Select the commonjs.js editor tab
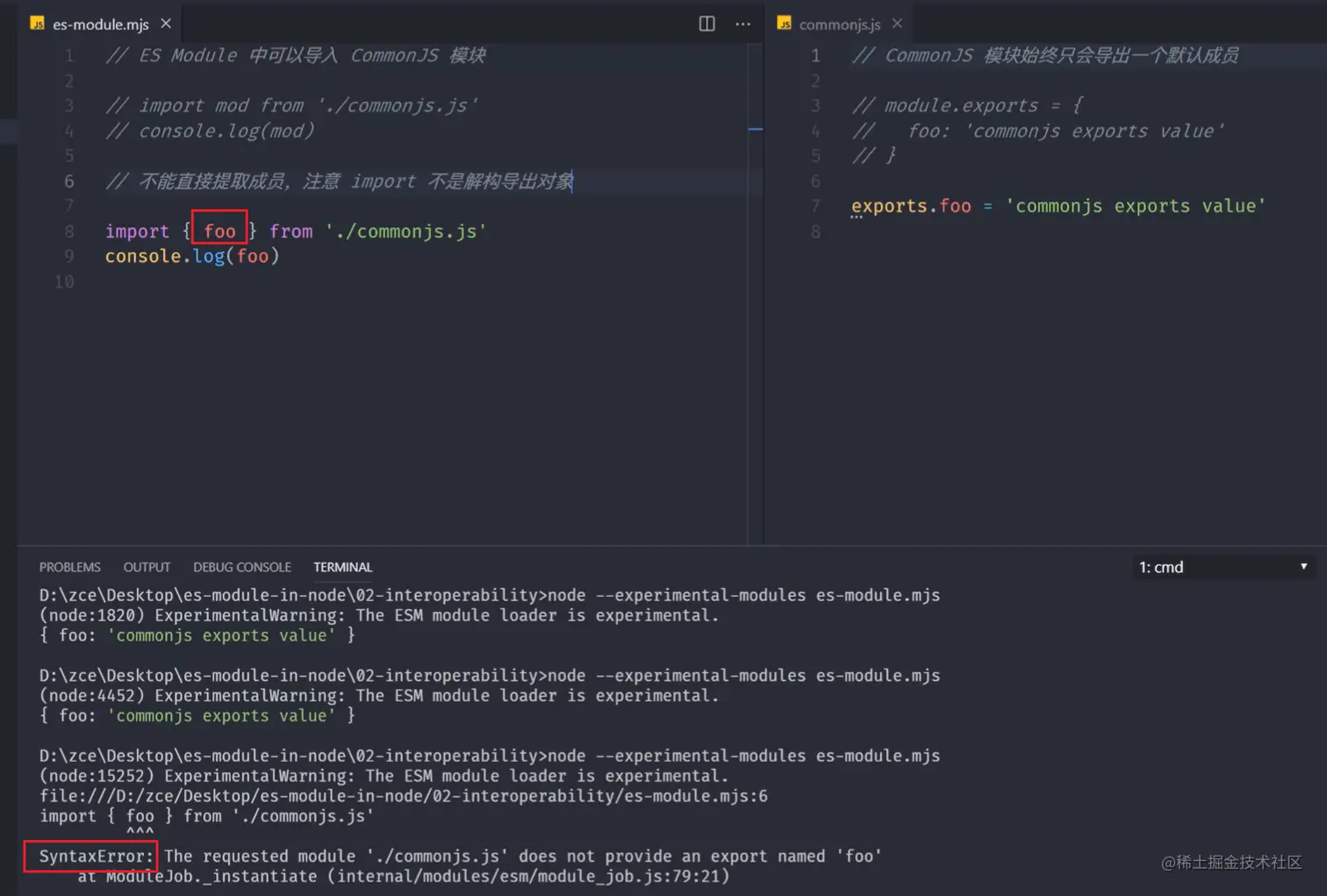 [841, 24]
